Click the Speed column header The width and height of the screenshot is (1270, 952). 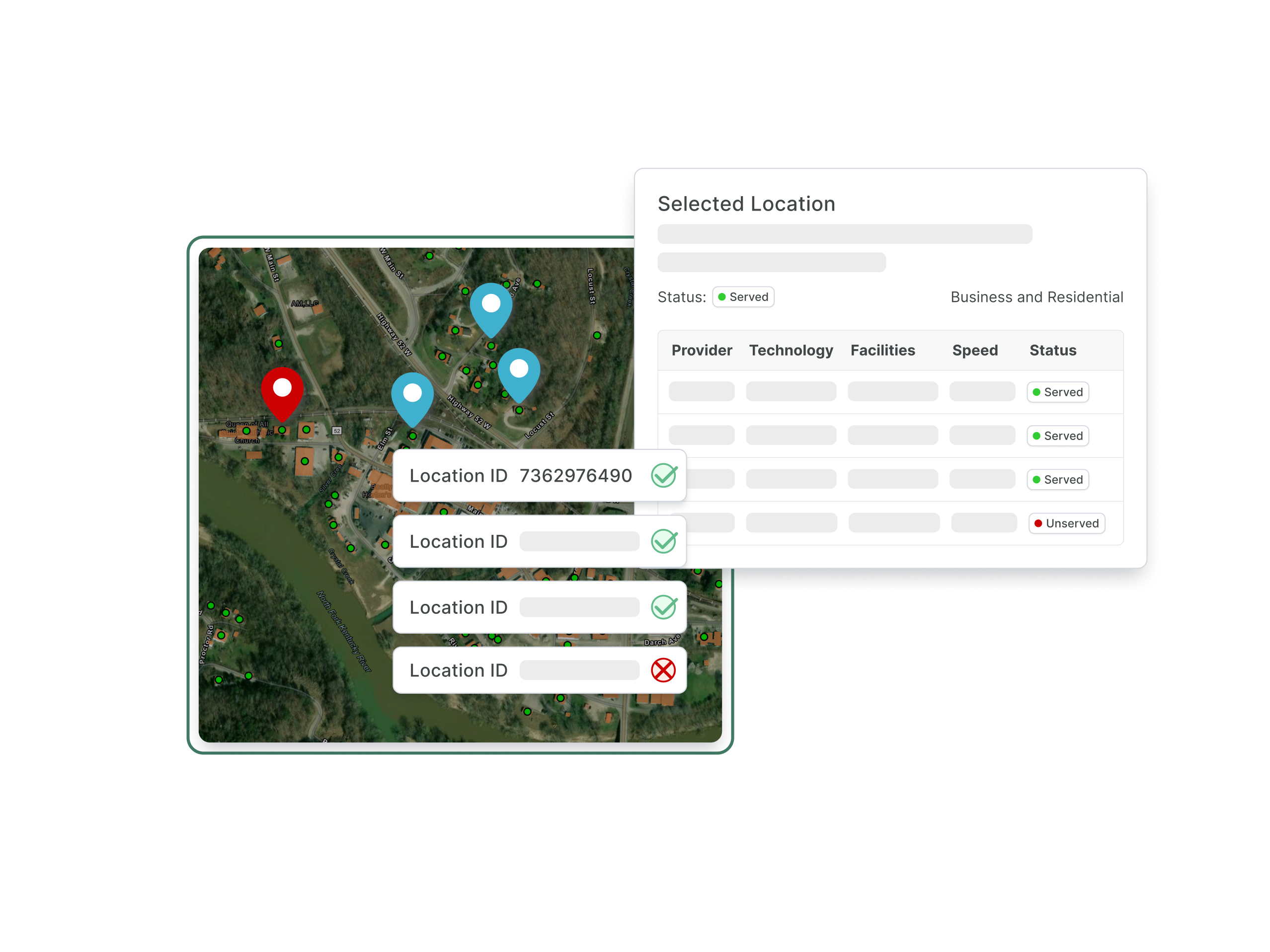coord(974,350)
